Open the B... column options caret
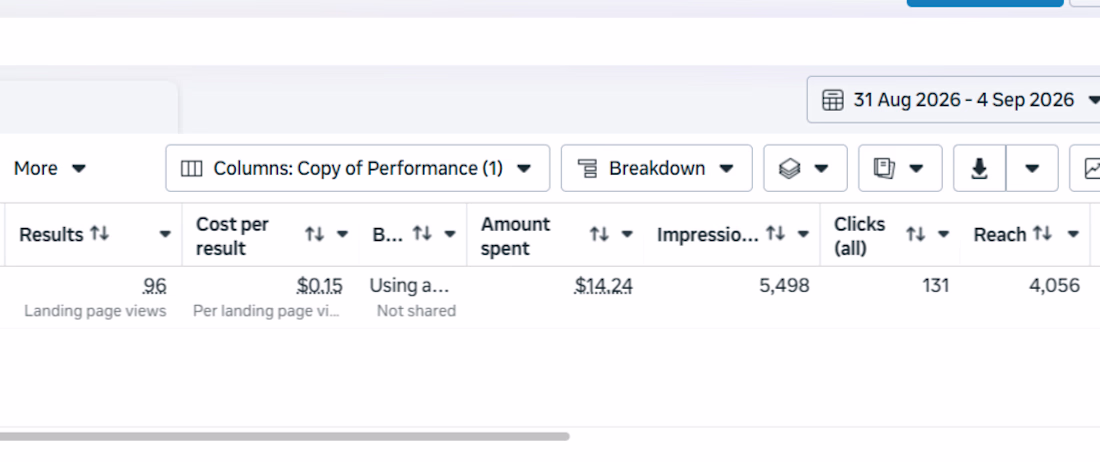1100x462 pixels. pyautogui.click(x=450, y=234)
